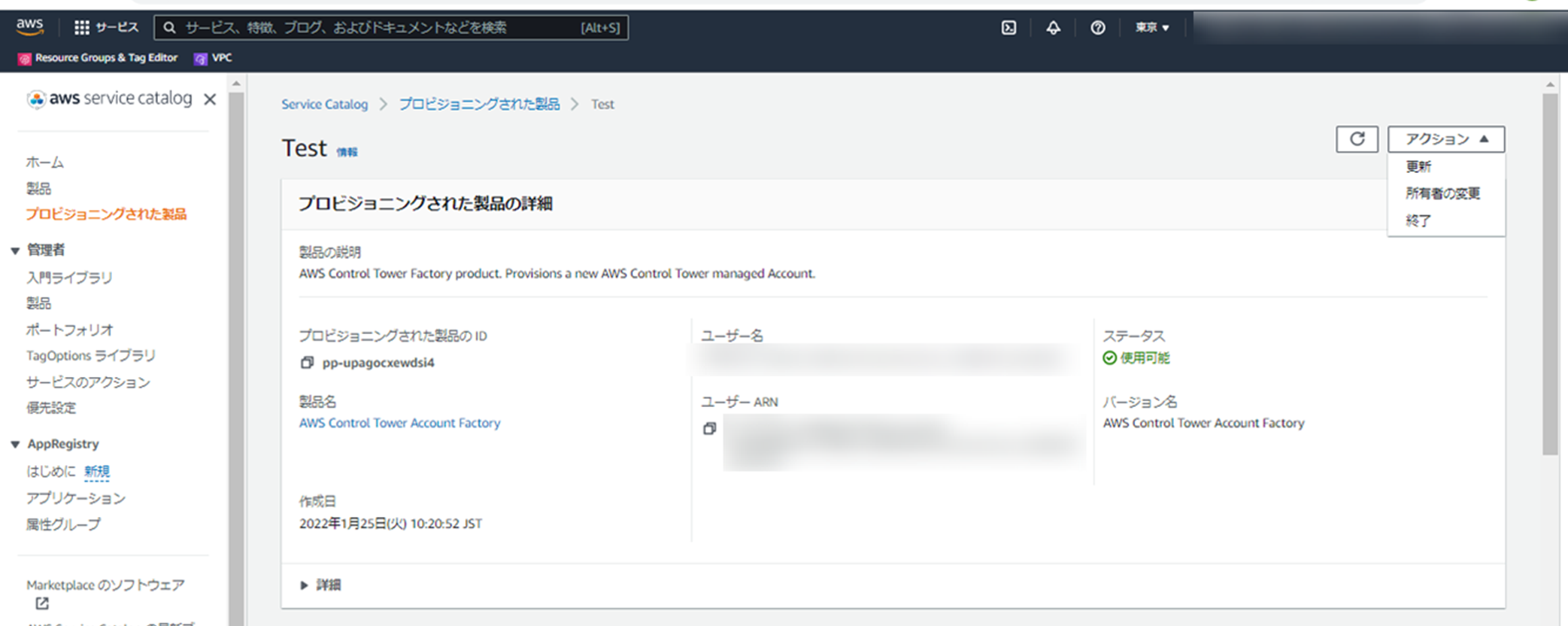This screenshot has height=626, width=1568.
Task: Open 優先設定 in the sidebar
Action: pyautogui.click(x=51, y=408)
